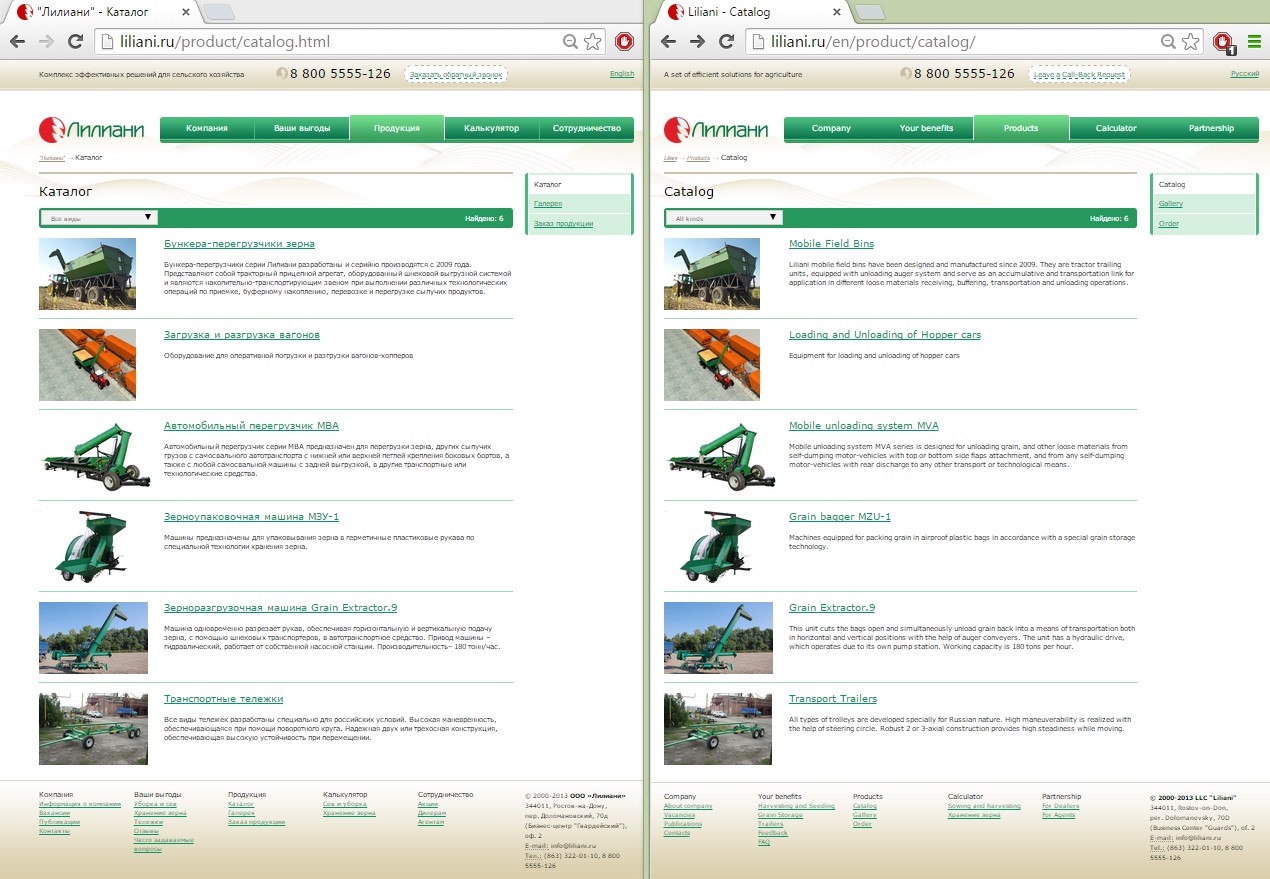
Task: Open new tab in right browser window
Action: [x=871, y=12]
